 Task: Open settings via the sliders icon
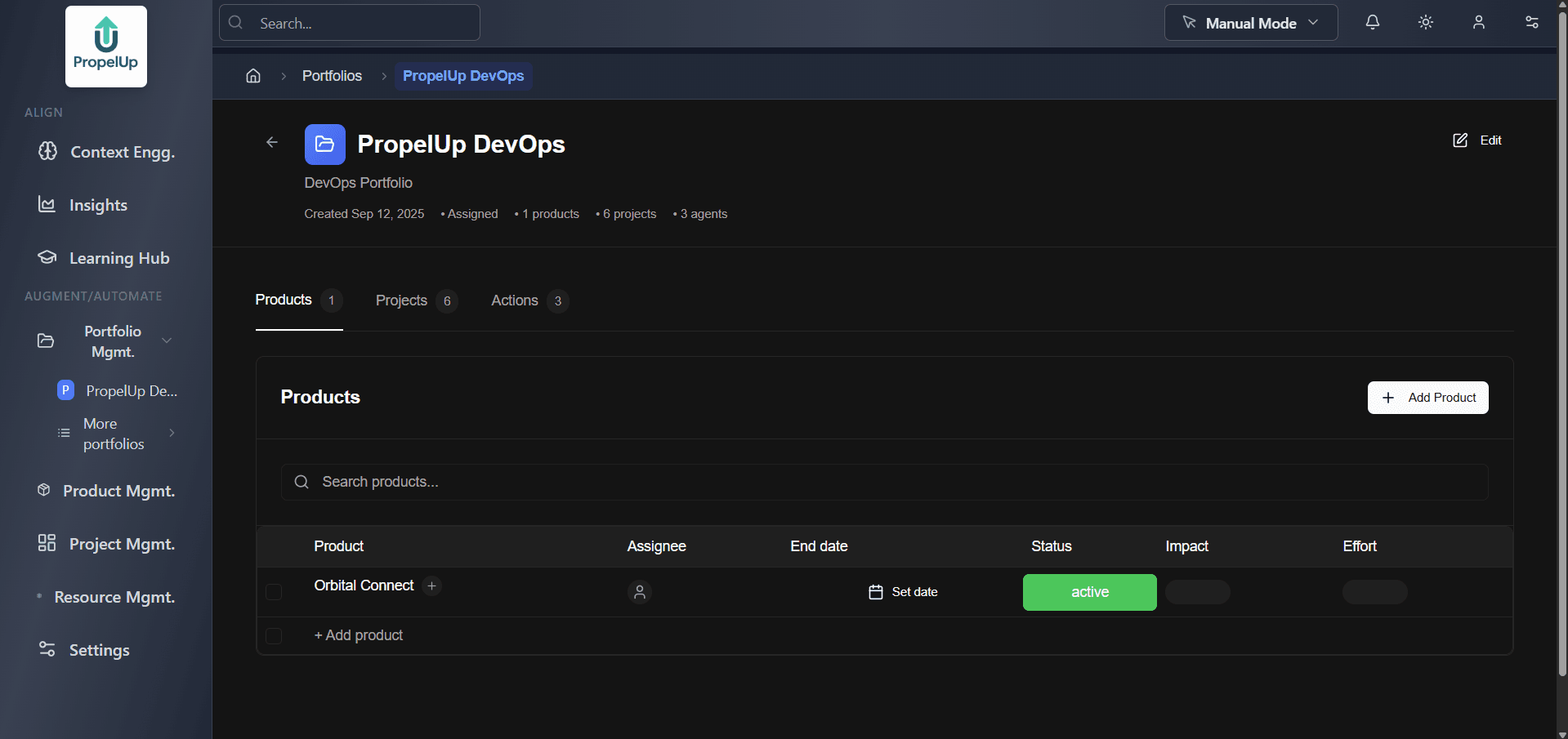point(1532,22)
